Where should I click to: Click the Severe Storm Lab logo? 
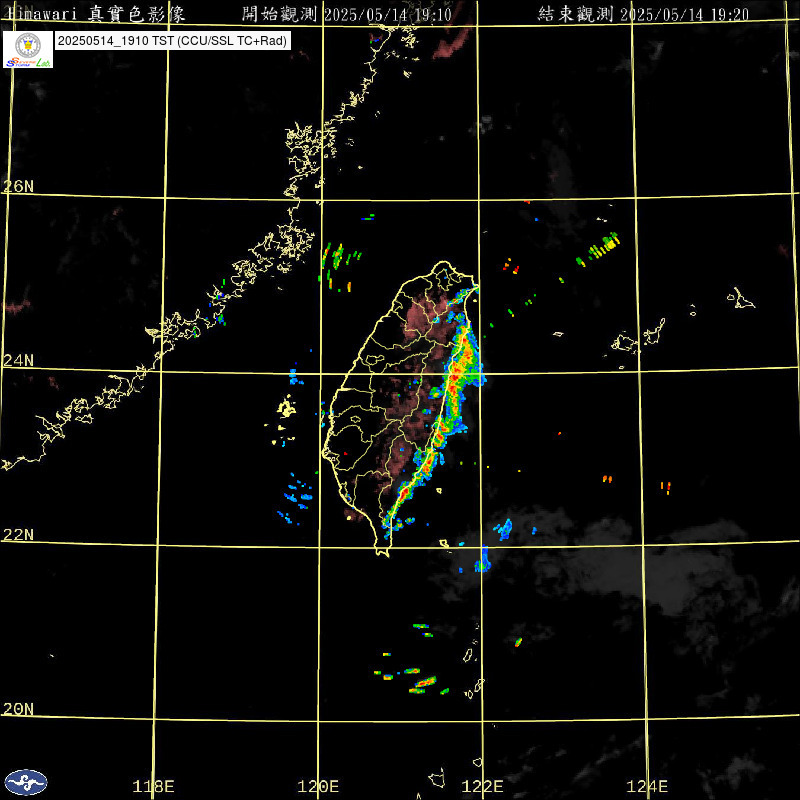28,49
